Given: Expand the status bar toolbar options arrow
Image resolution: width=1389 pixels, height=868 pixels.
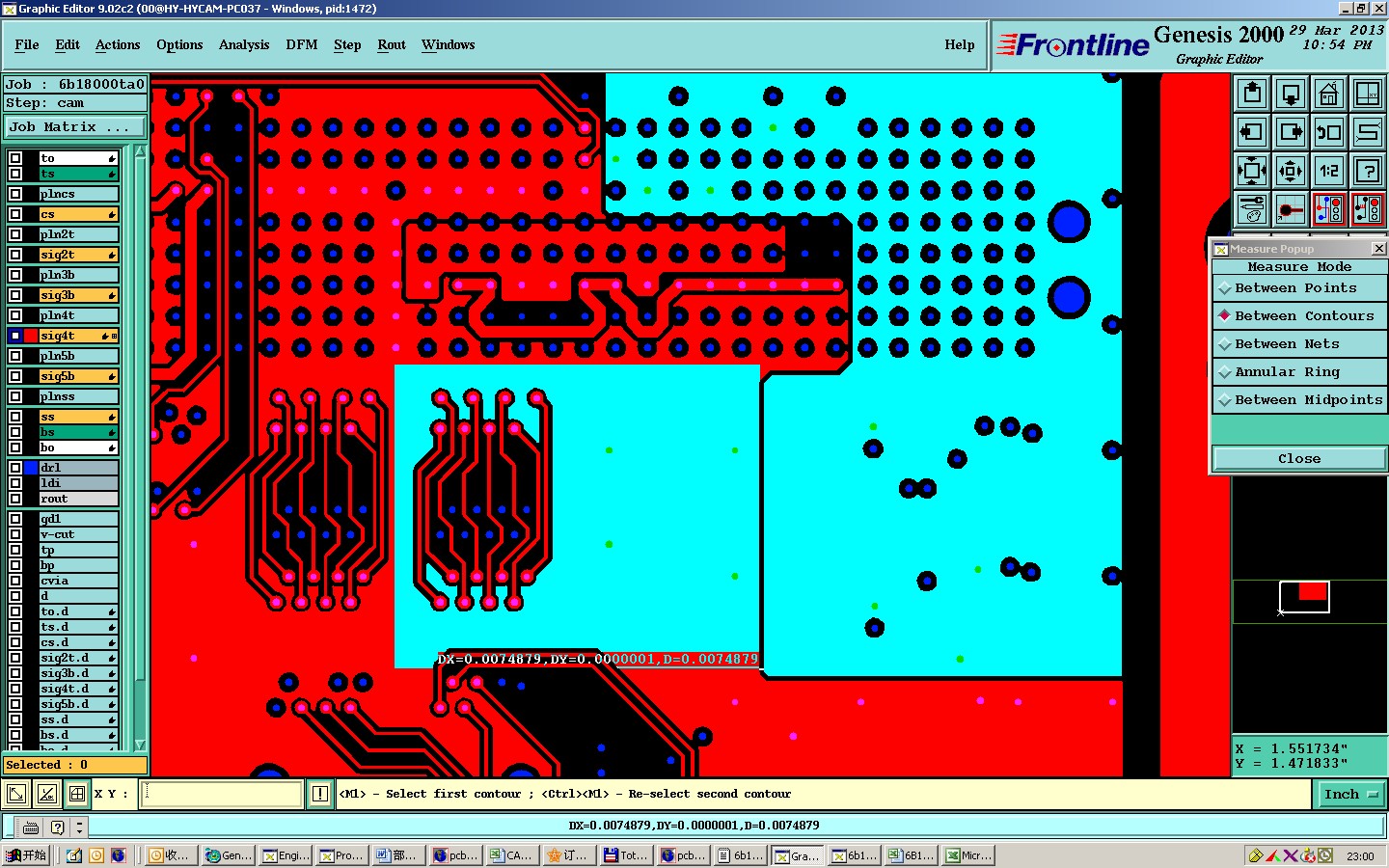Looking at the screenshot, I should coord(80,827).
